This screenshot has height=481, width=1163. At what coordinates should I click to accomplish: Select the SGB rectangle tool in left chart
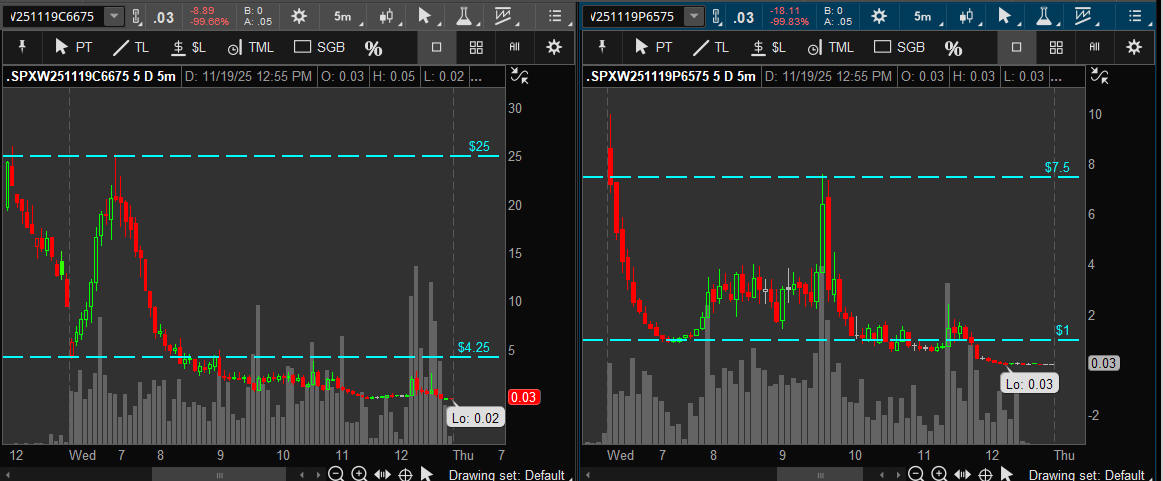[319, 47]
